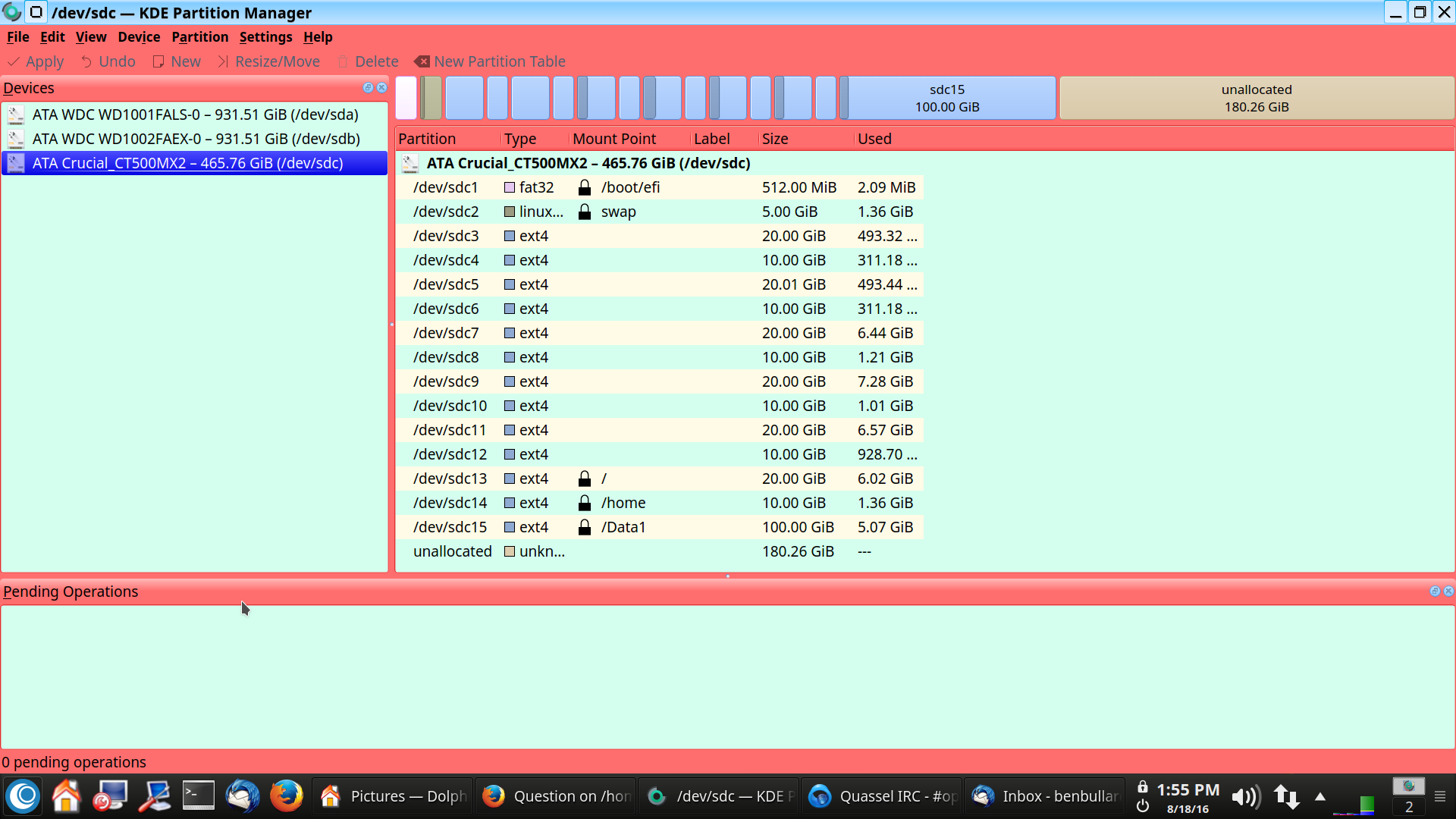This screenshot has height=819, width=1456.
Task: Select the /dev/sdc14 home partition row
Action: point(660,503)
